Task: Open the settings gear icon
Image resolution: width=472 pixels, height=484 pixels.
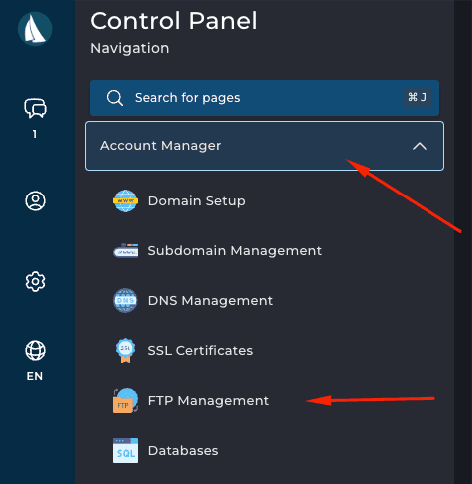Action: click(x=35, y=282)
